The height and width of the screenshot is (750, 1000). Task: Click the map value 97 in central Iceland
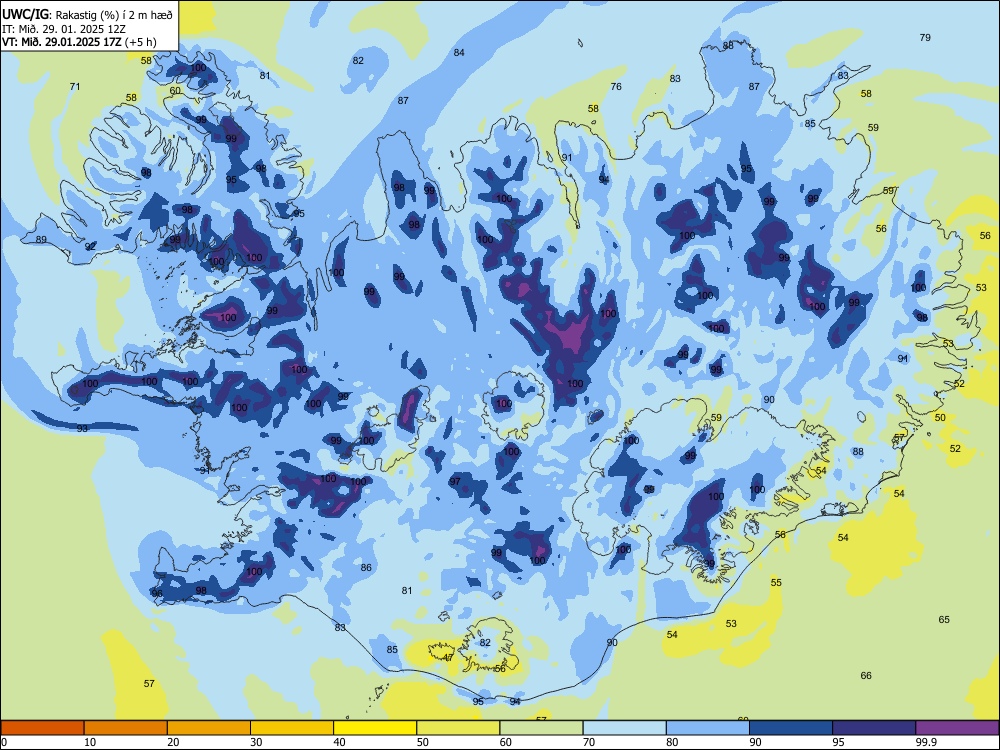click(455, 482)
